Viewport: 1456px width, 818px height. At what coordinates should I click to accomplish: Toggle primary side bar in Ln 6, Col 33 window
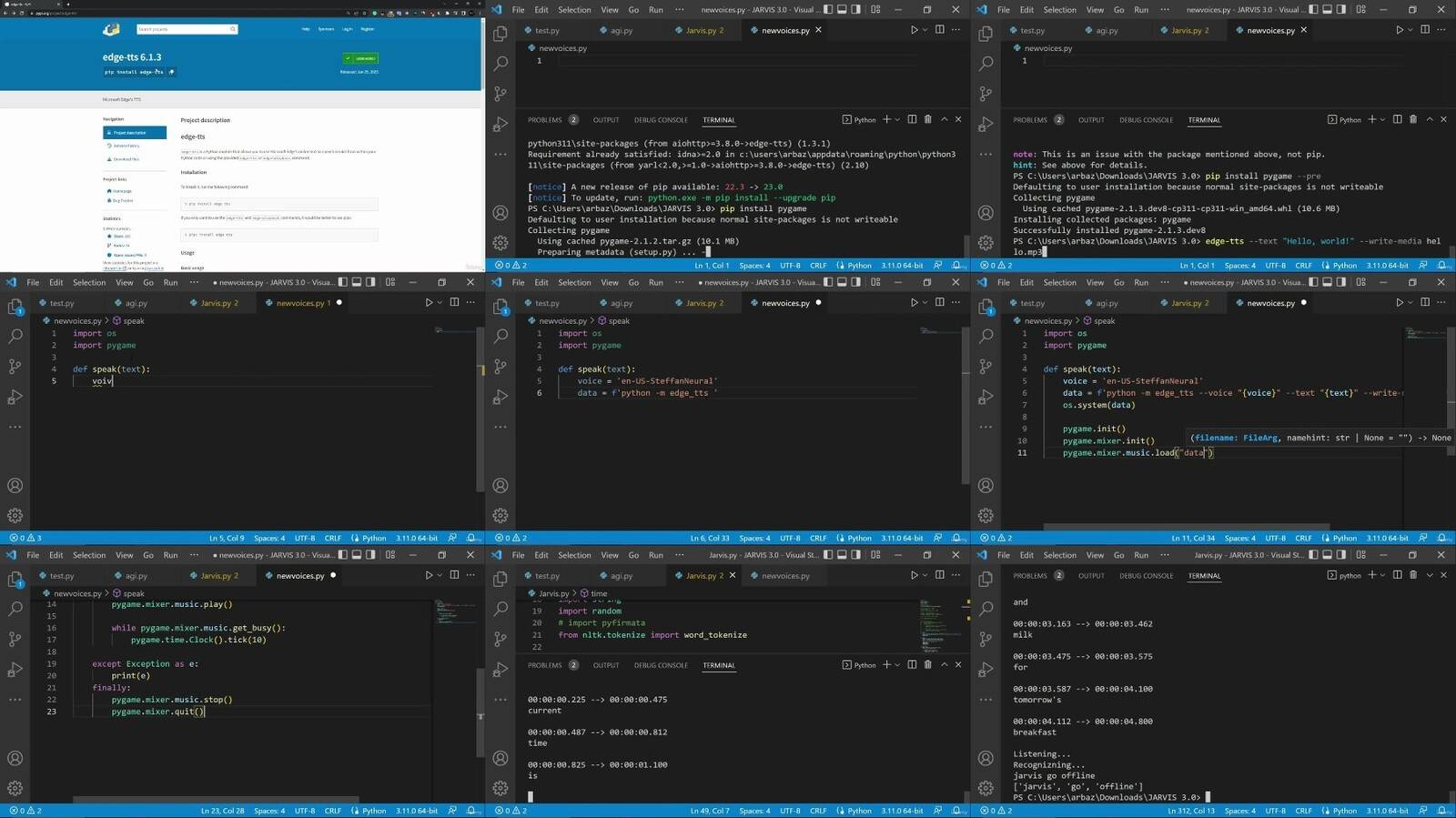click(x=828, y=282)
